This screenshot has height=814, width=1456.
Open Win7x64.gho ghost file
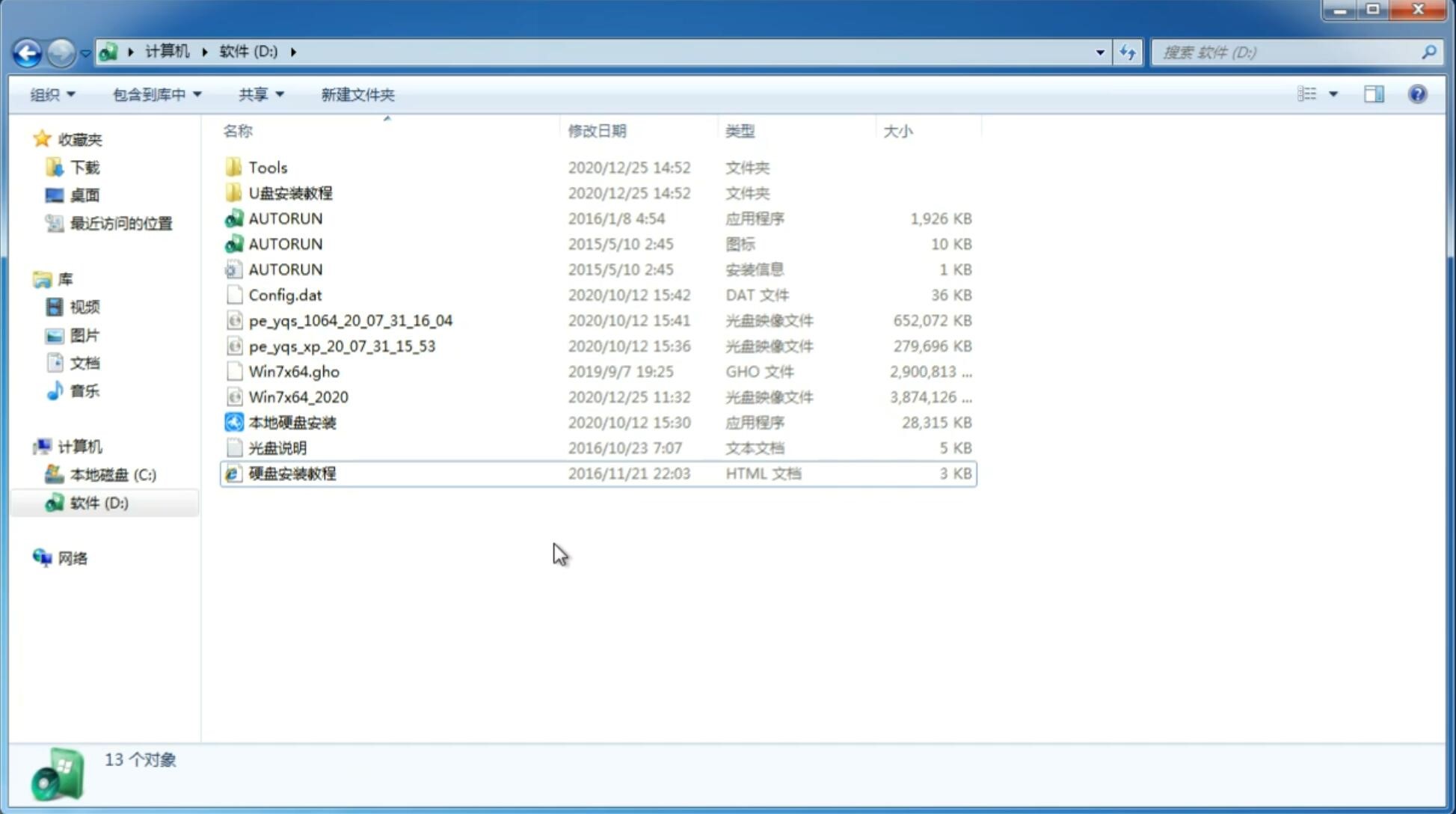(x=294, y=371)
